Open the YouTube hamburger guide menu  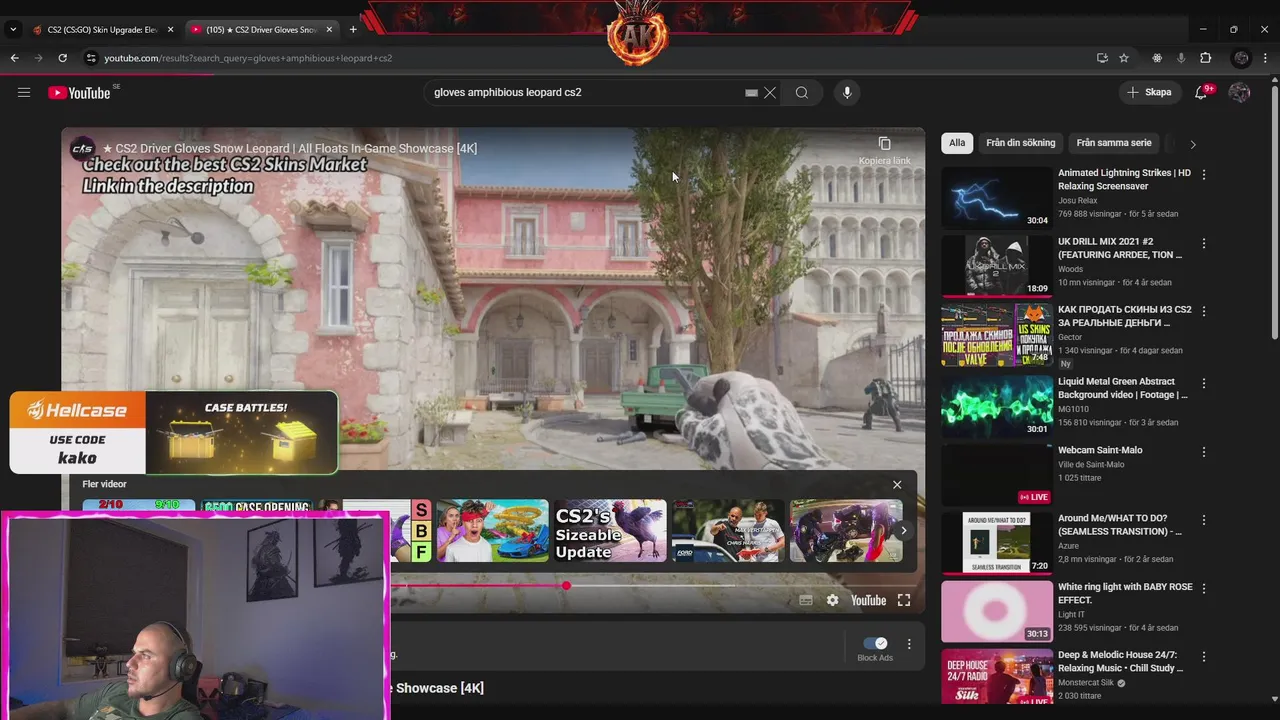pos(24,93)
